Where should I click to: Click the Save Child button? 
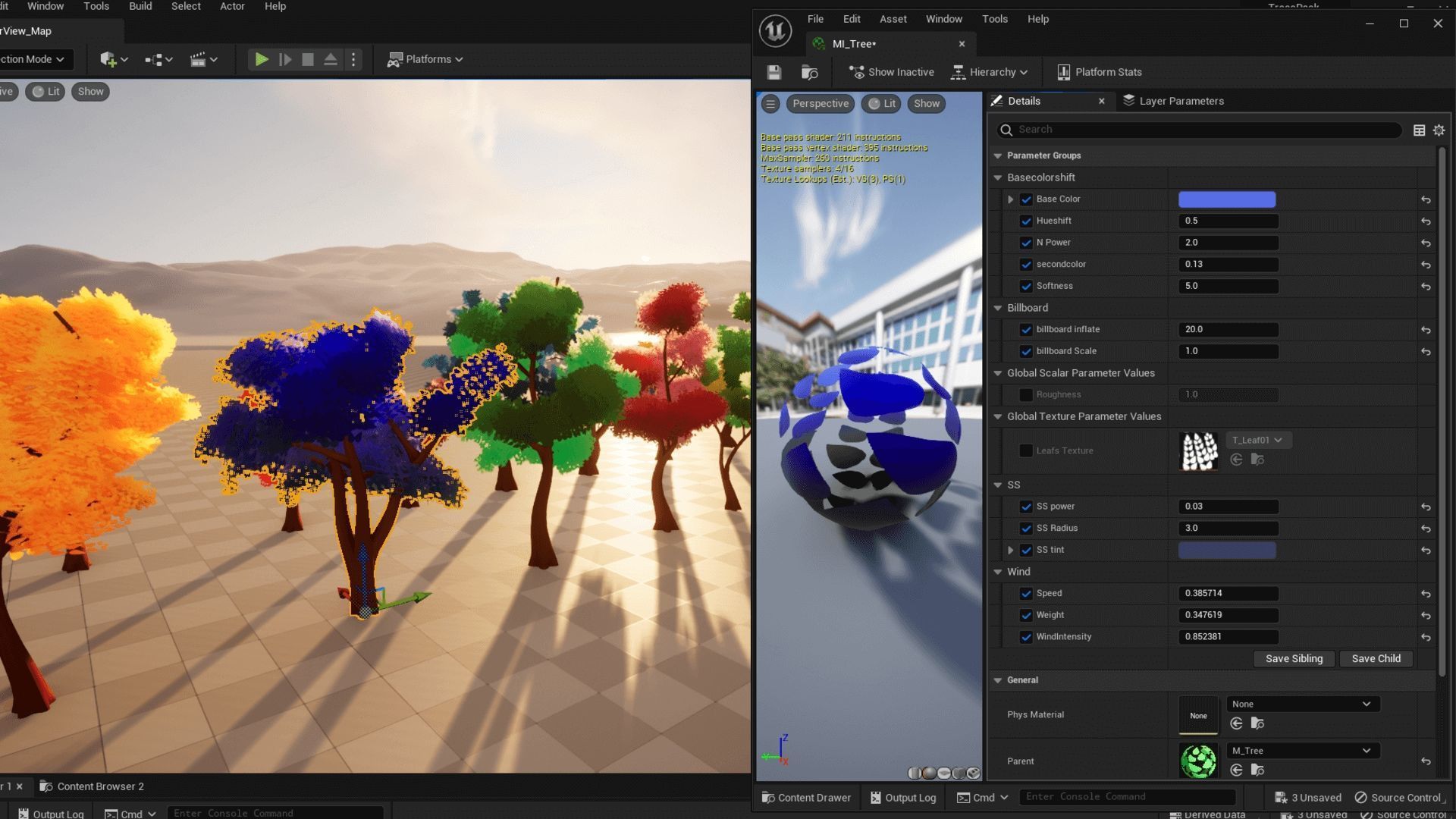click(1376, 658)
